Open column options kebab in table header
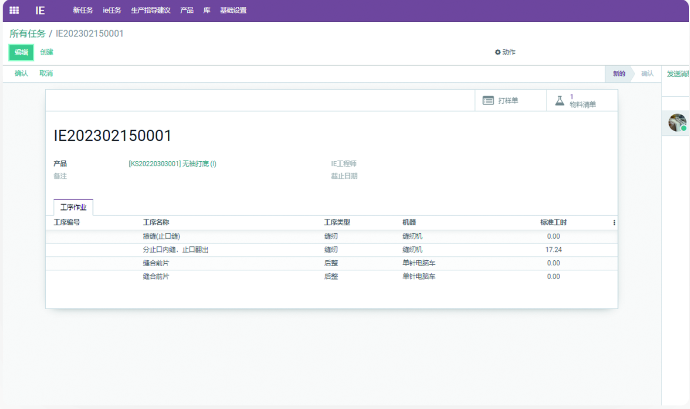690x409 pixels. pyautogui.click(x=613, y=222)
